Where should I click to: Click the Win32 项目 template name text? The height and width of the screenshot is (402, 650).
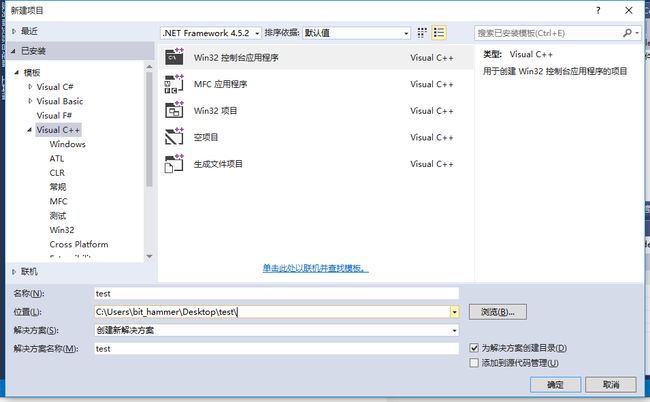click(x=216, y=111)
